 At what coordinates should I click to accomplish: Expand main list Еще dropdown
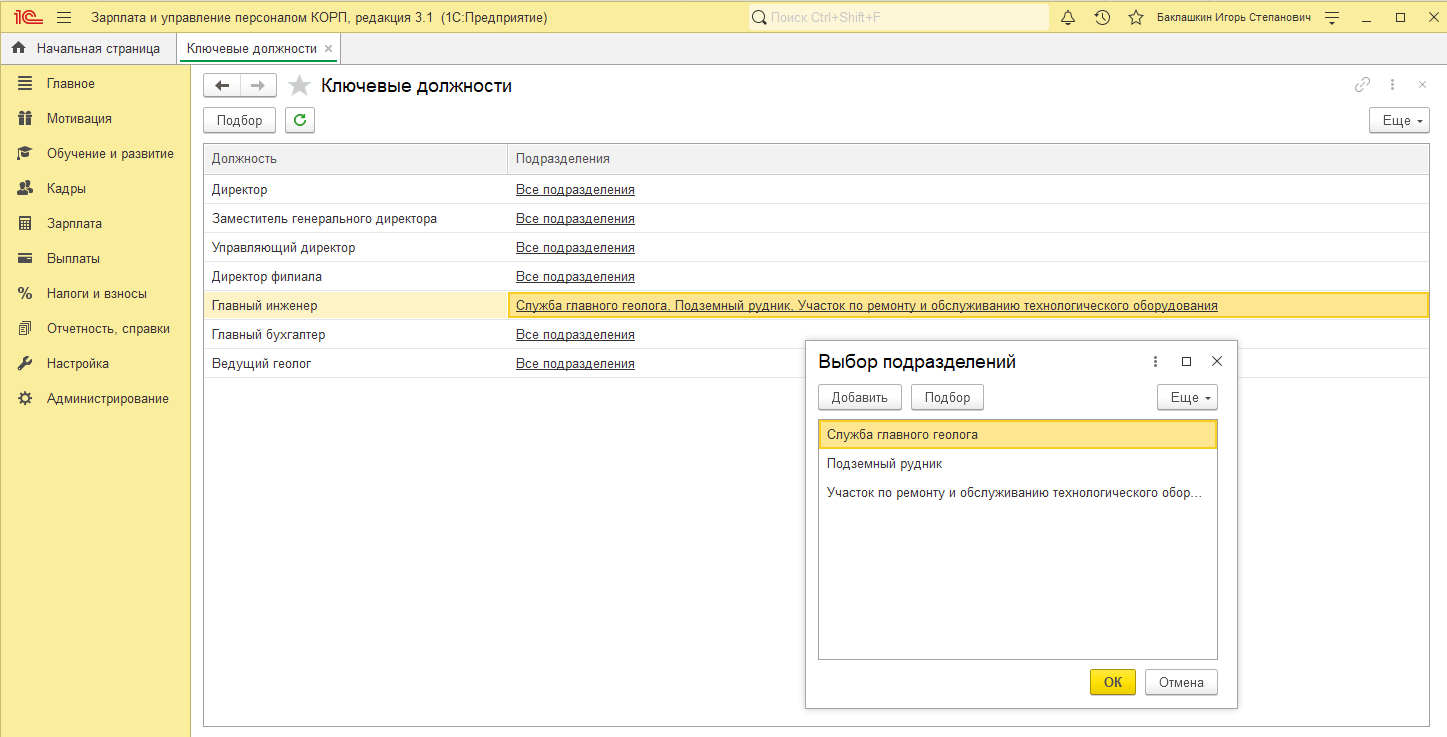coord(1398,120)
